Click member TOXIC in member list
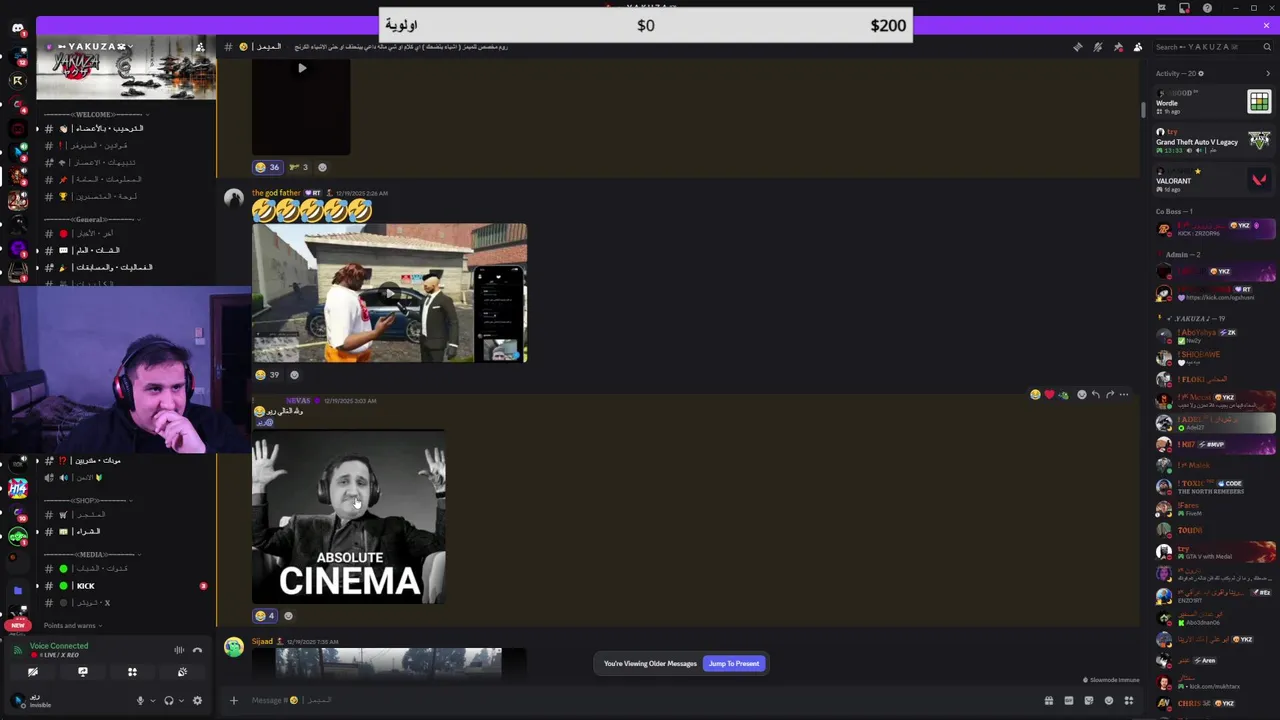1280x720 pixels. (1215, 487)
